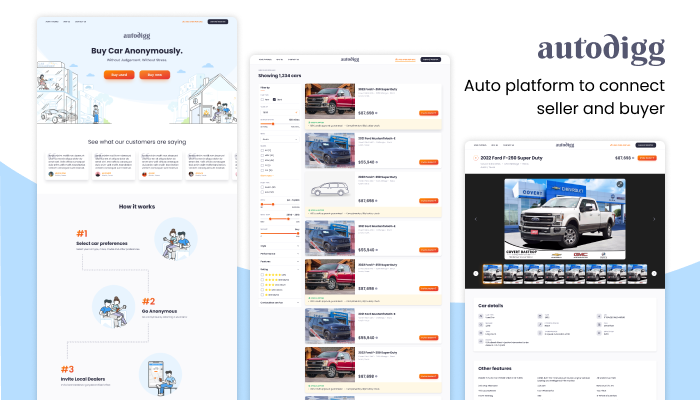Click the white circular left arrow of the thumbnail strip
This screenshot has height=400, width=700.
pyautogui.click(x=475, y=273)
